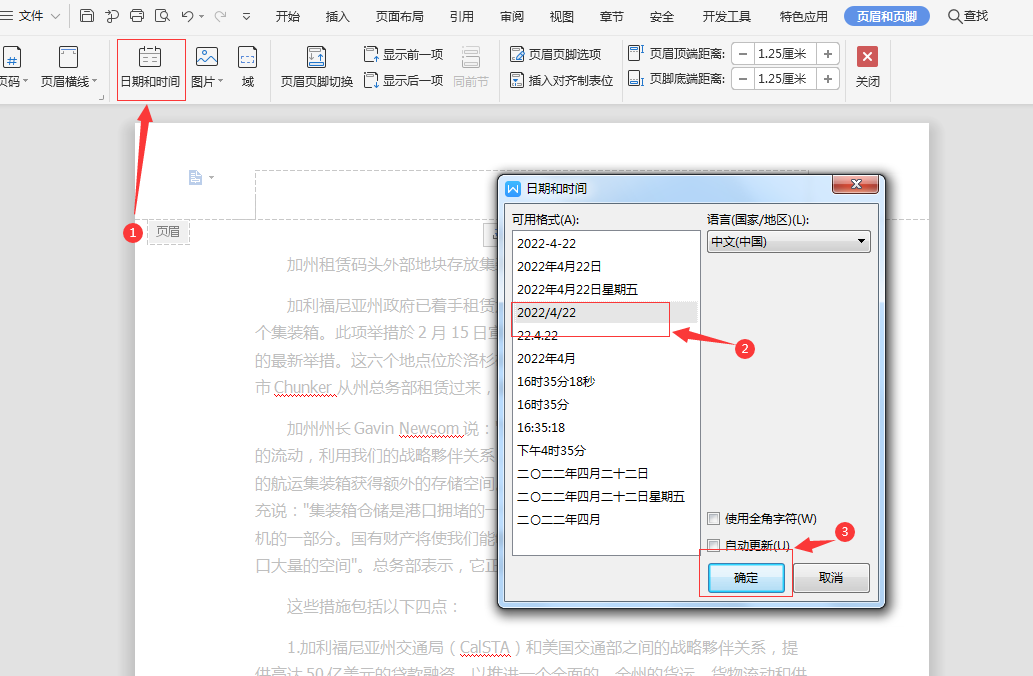Close the 日期和时间 dialog
The width and height of the screenshot is (1033, 676).
[856, 184]
